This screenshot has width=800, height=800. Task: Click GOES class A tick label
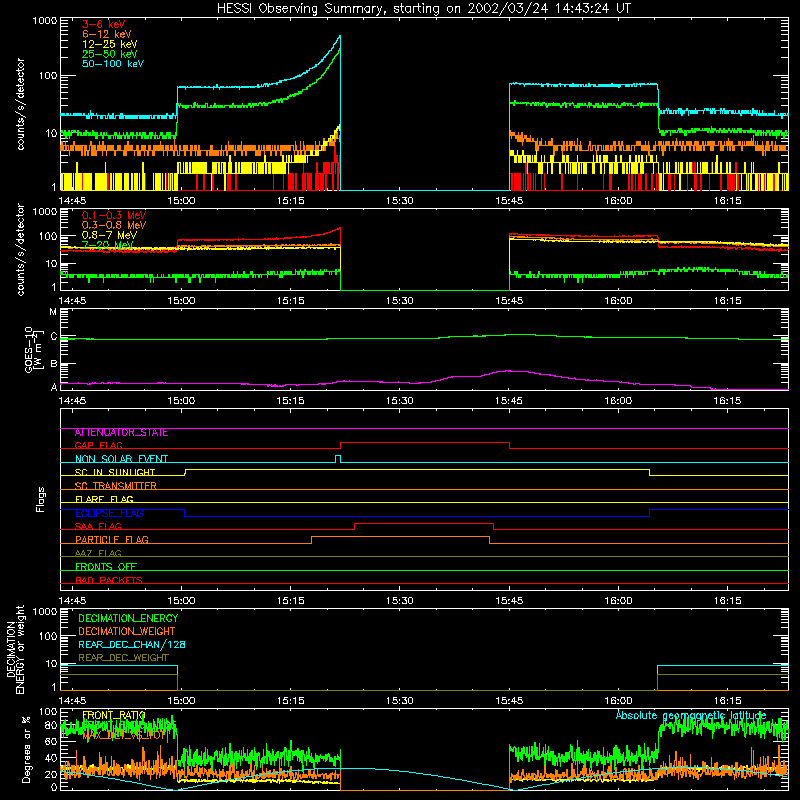click(54, 387)
